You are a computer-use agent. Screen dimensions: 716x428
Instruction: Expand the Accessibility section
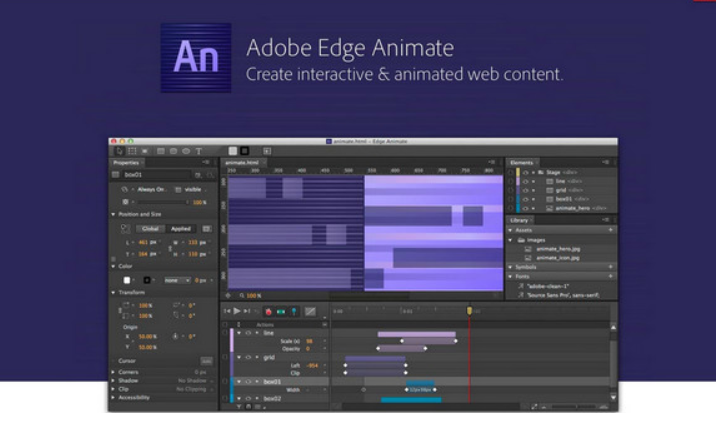point(113,398)
